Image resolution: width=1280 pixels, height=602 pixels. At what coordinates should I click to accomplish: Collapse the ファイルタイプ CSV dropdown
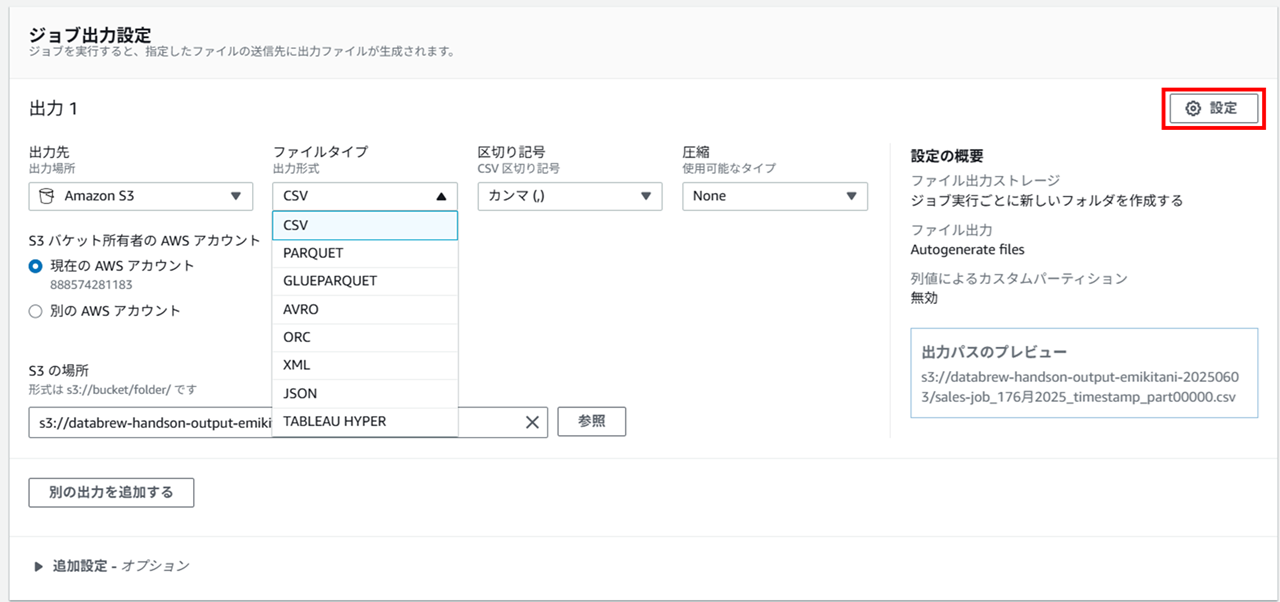coord(365,196)
